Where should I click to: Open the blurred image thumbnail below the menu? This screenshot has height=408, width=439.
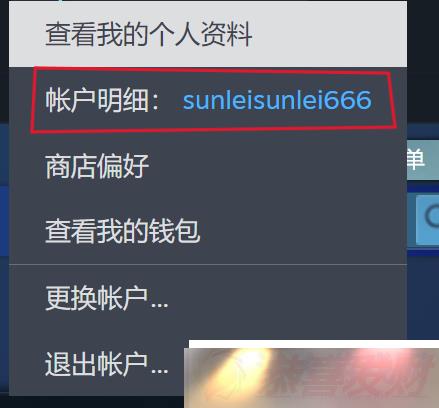click(x=312, y=374)
